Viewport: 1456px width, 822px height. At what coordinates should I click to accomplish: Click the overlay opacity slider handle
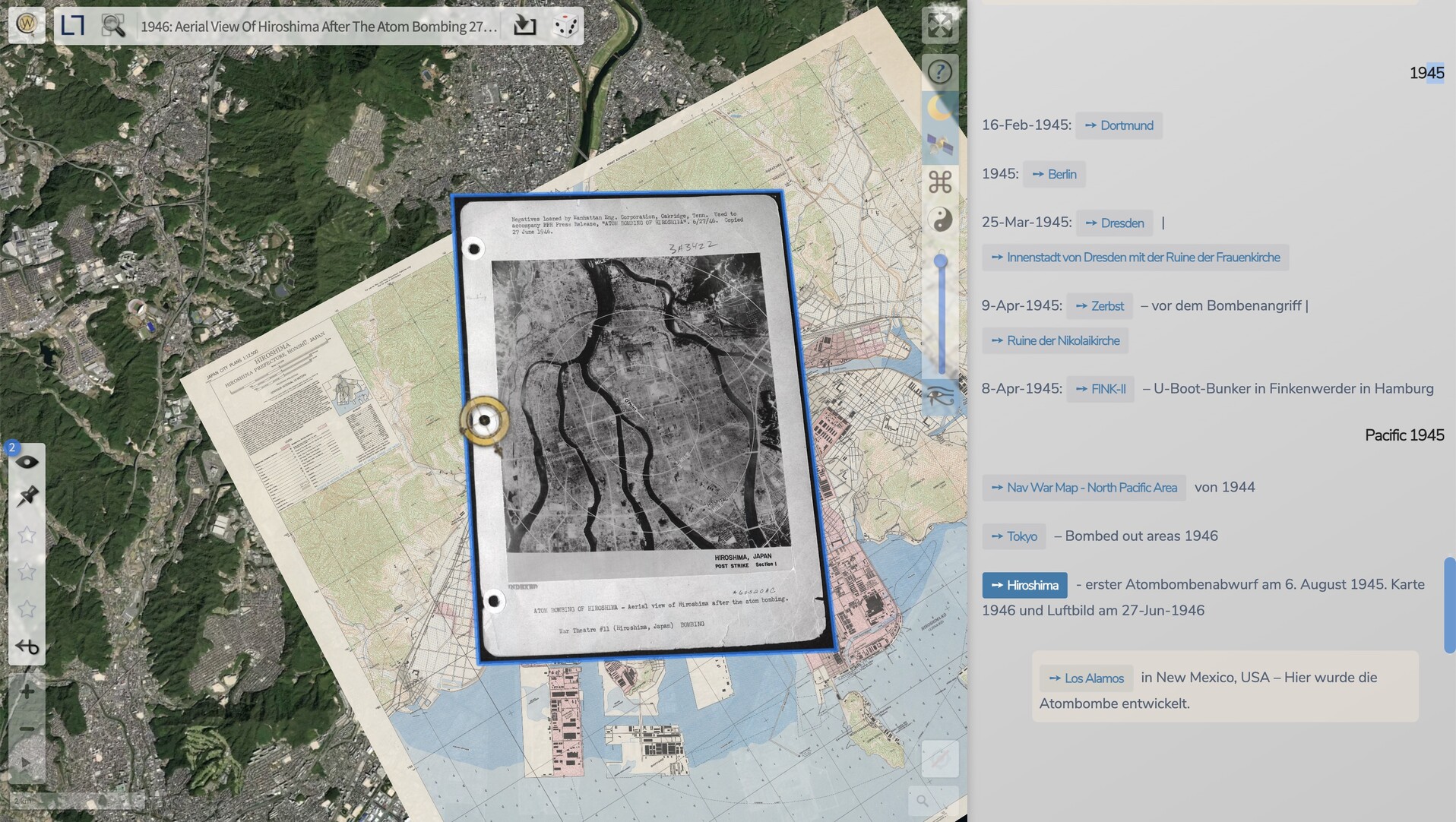tap(941, 261)
